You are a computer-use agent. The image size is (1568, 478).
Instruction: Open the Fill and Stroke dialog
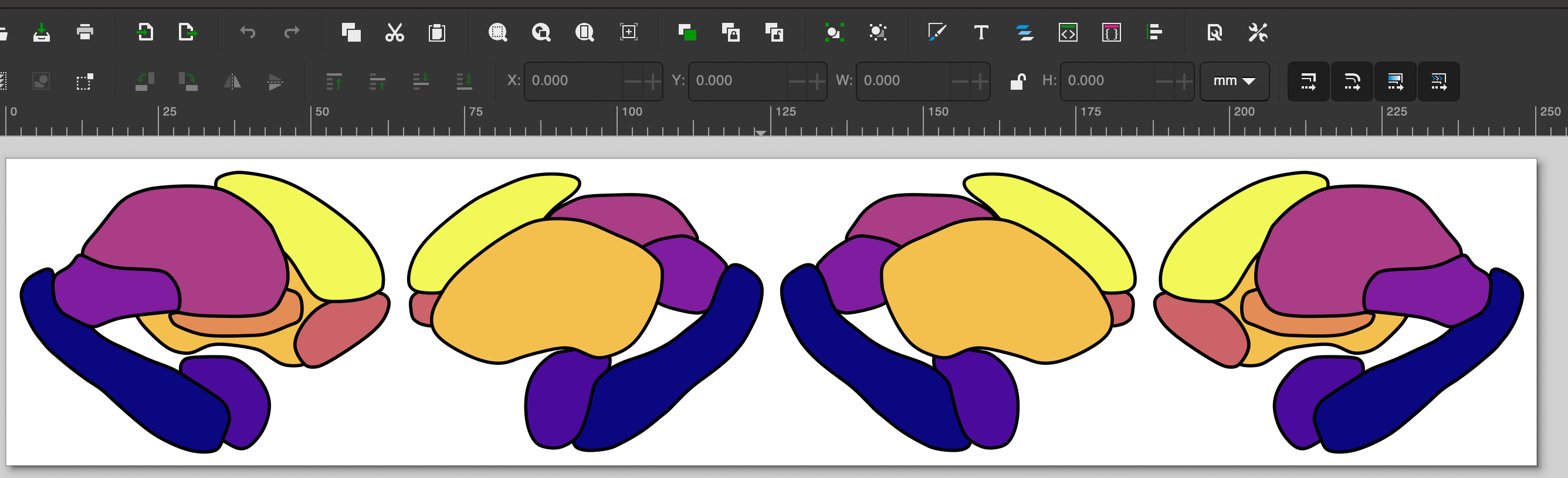click(x=937, y=32)
